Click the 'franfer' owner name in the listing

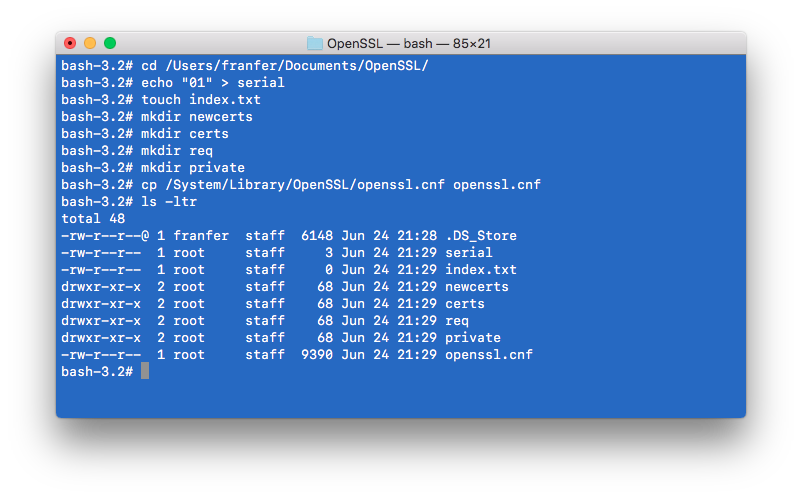point(201,236)
